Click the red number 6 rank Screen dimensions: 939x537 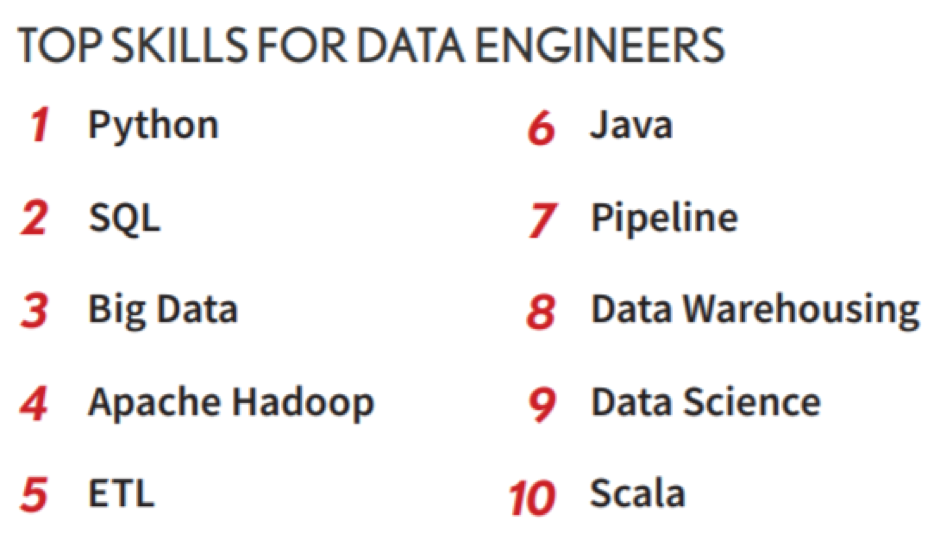[x=541, y=128]
